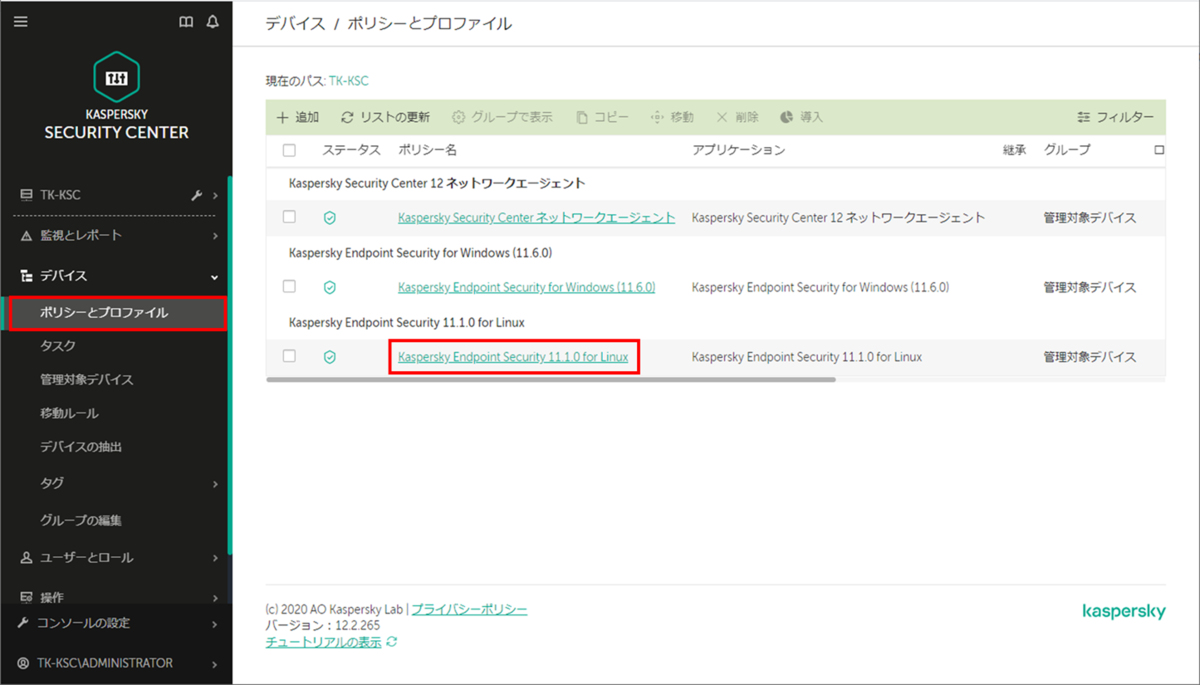Click the 操作 menu icon in sidebar

click(x=27, y=598)
